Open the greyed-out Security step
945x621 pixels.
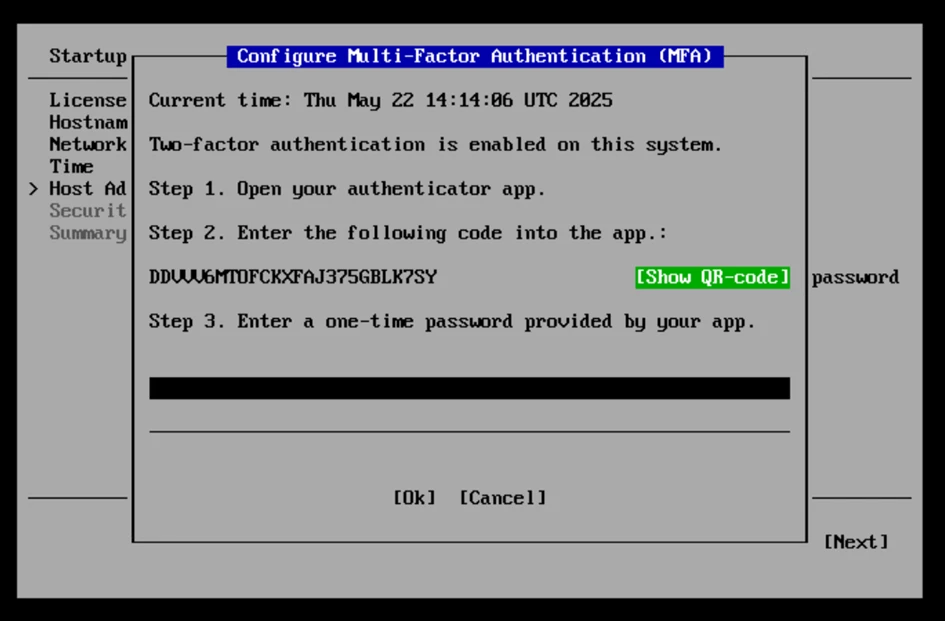[88, 210]
